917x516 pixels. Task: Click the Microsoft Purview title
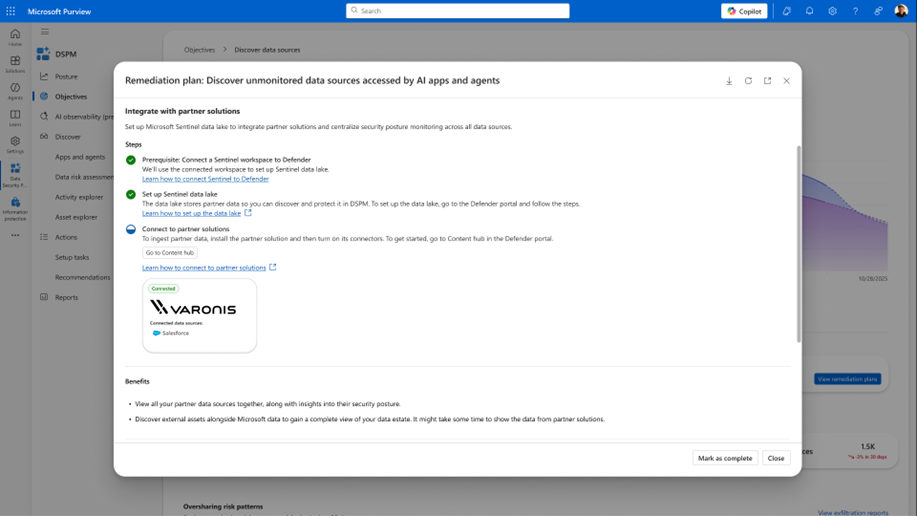(59, 11)
